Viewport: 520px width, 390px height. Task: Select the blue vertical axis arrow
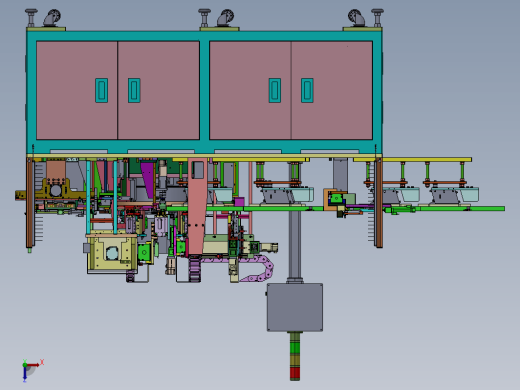click(25, 374)
